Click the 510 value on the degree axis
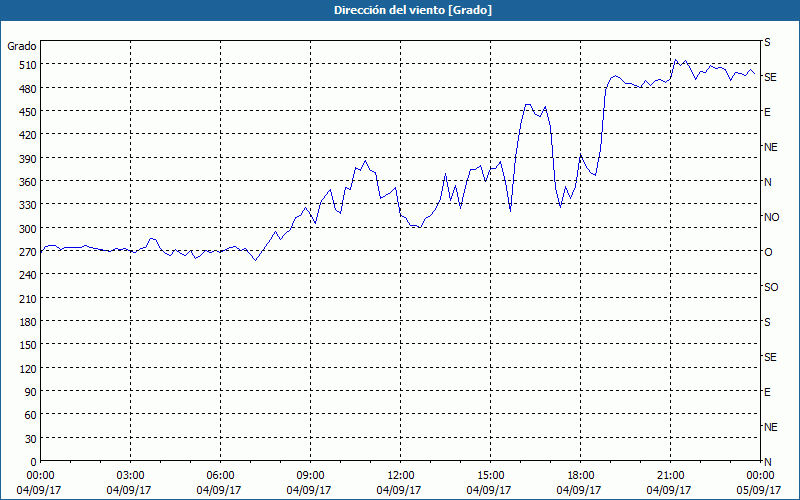Image resolution: width=800 pixels, height=500 pixels. (29, 65)
